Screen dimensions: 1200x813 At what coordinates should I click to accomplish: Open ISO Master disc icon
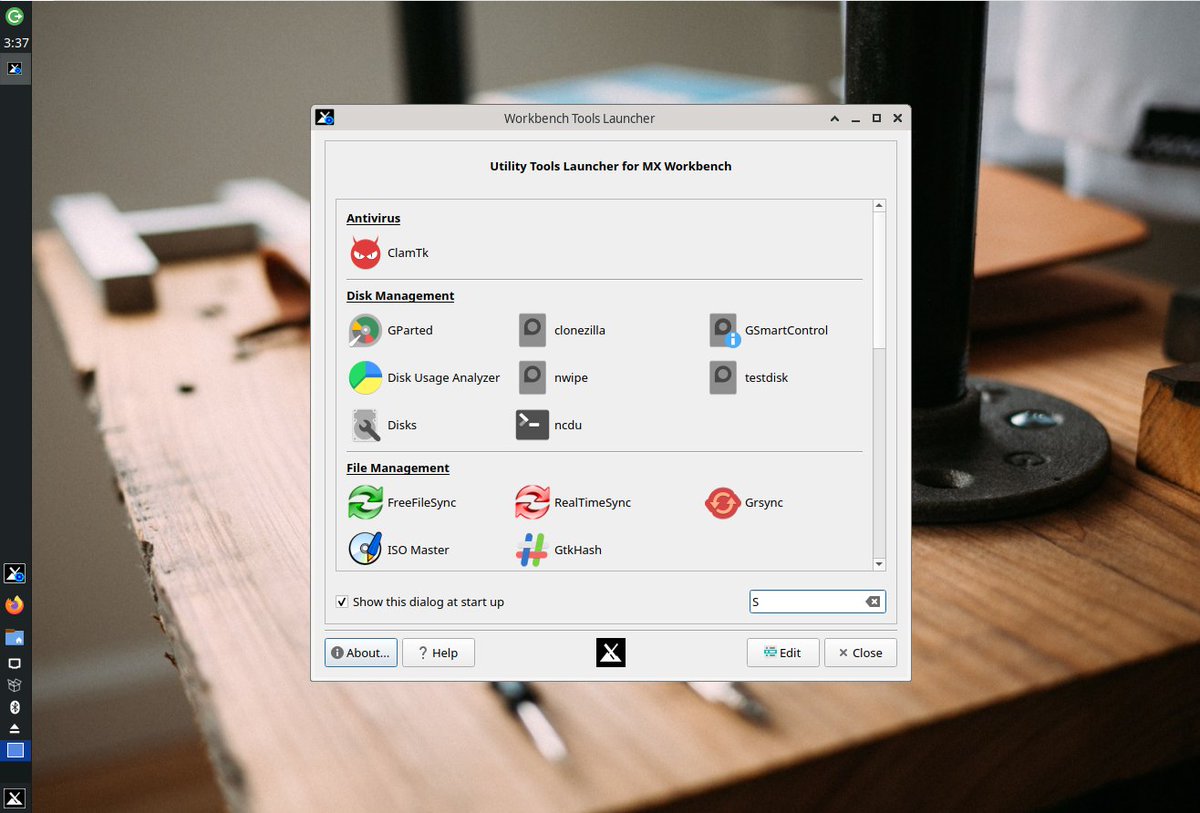click(365, 550)
